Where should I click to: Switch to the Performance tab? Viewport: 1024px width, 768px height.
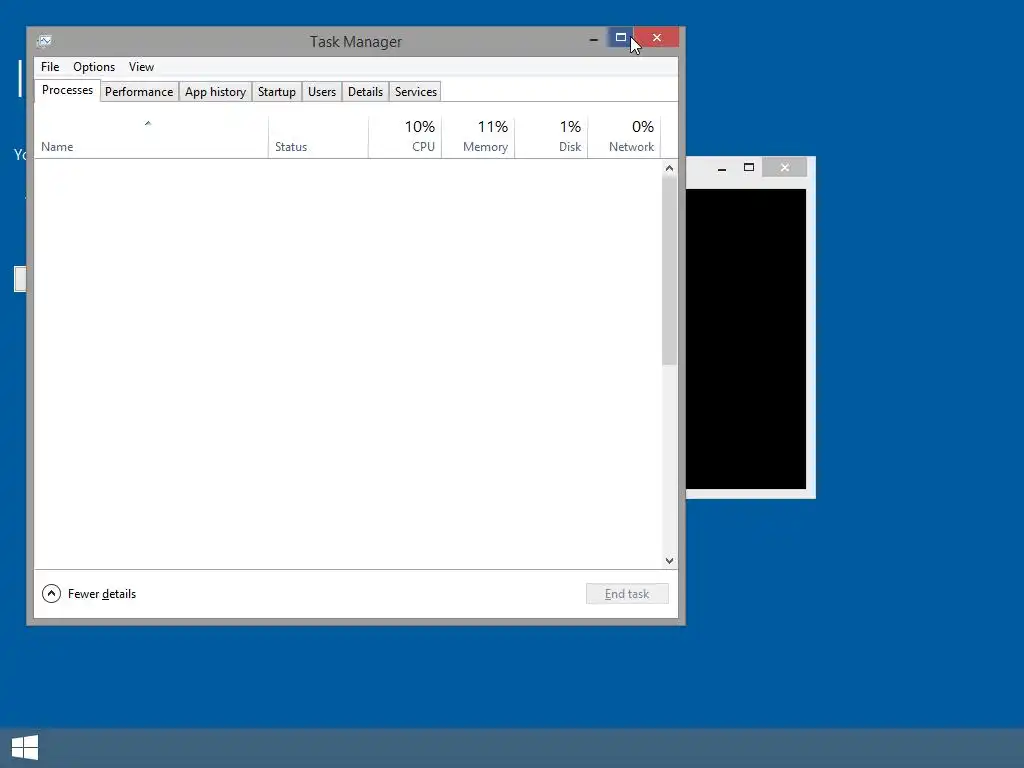tap(139, 92)
